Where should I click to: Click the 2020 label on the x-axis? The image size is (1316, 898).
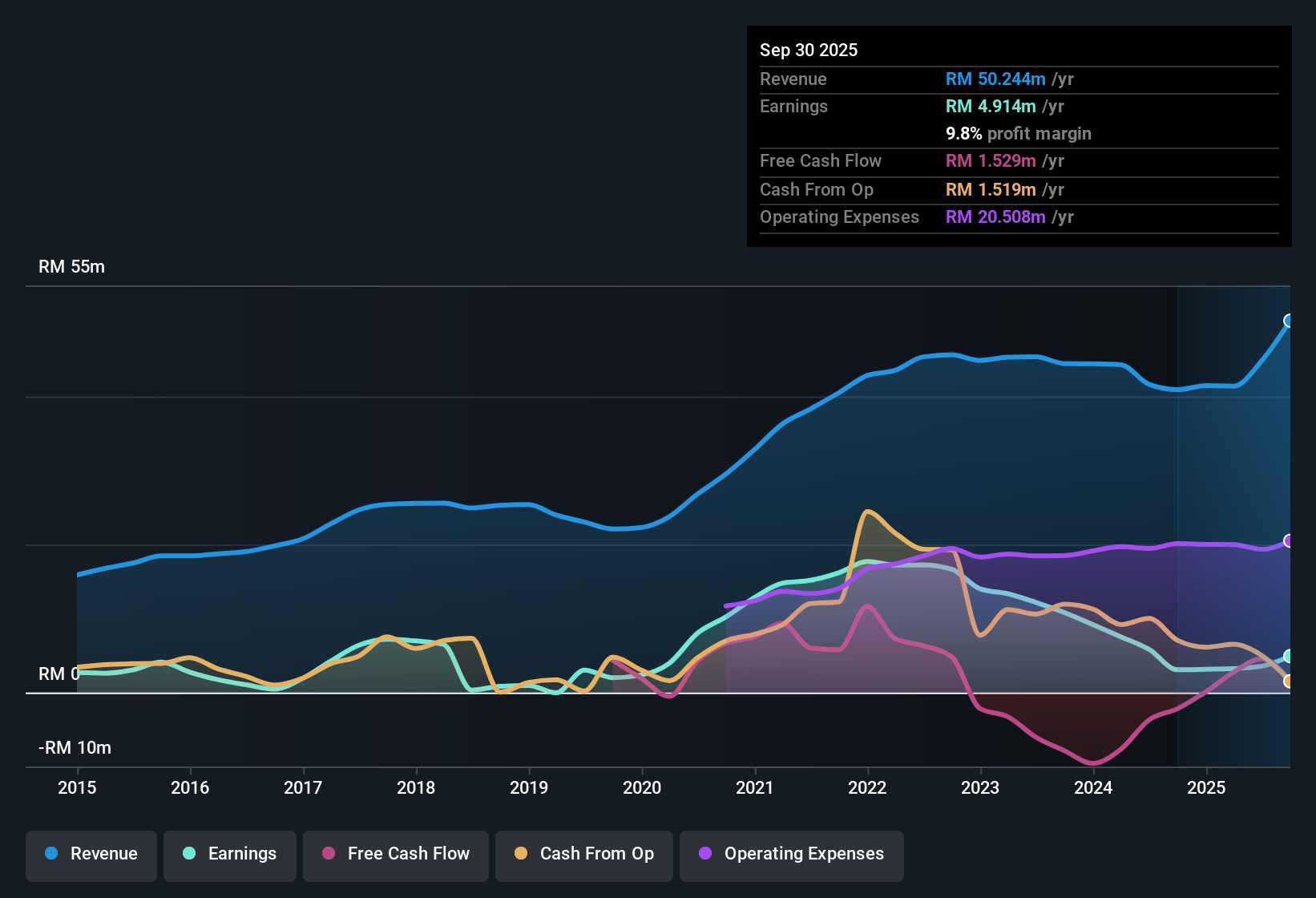[x=641, y=788]
